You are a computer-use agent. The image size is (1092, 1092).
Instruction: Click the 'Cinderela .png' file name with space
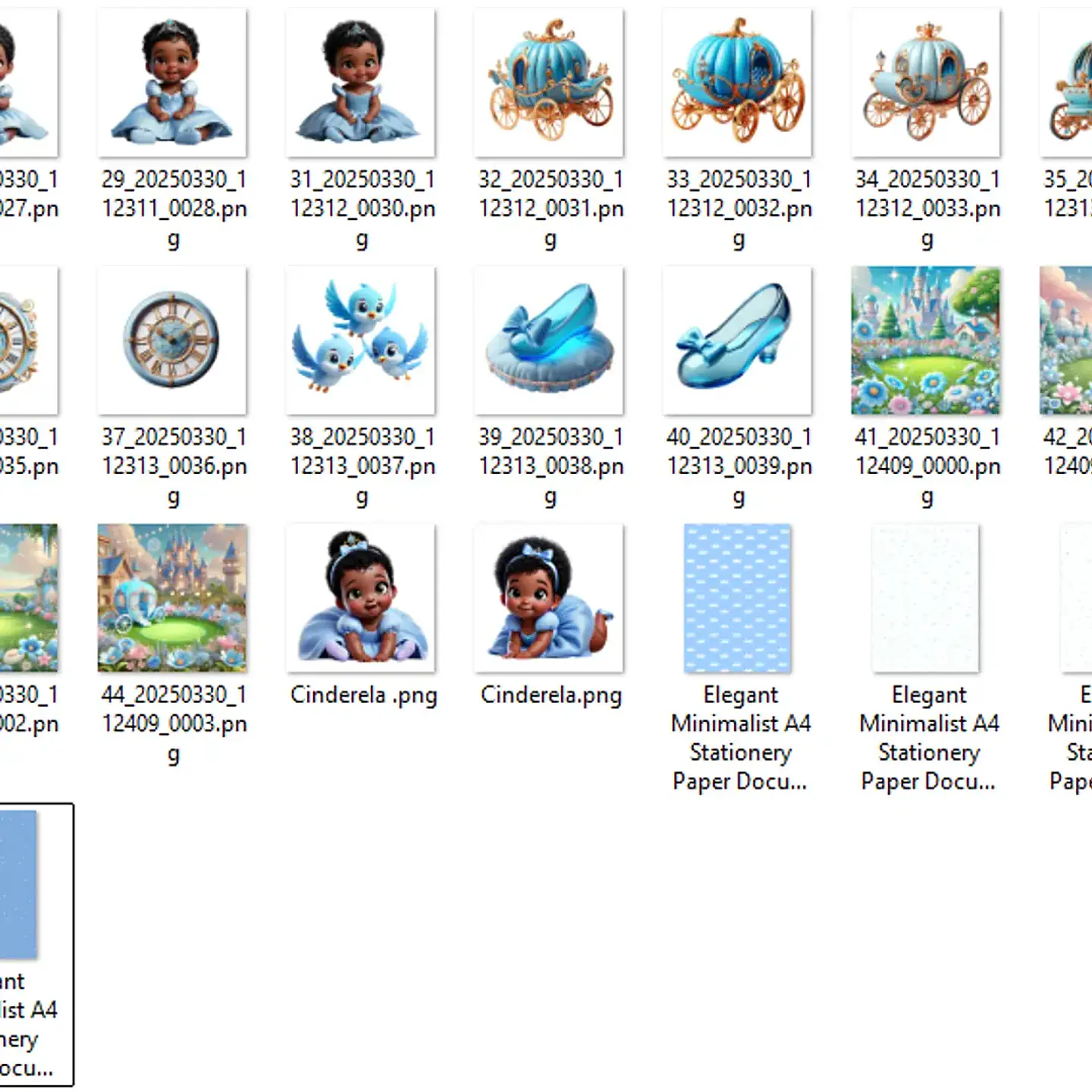[364, 695]
